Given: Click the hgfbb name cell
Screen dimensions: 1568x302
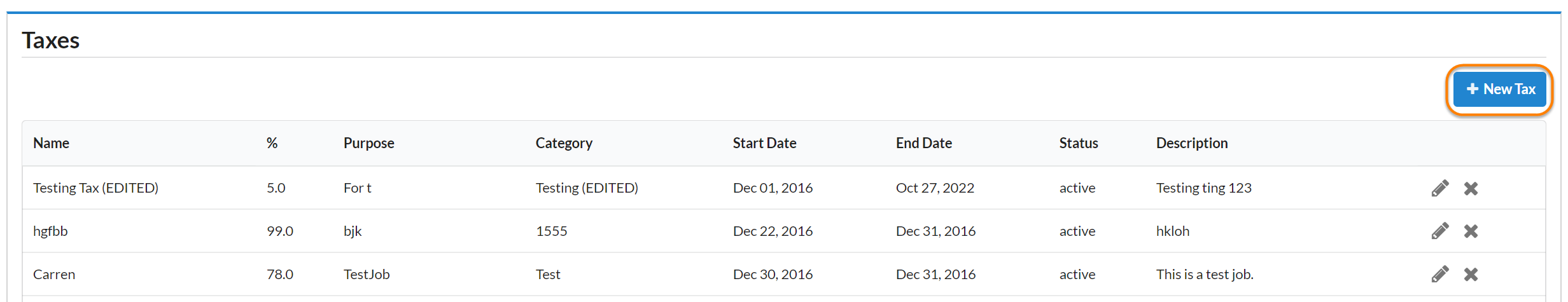Looking at the screenshot, I should click(50, 231).
